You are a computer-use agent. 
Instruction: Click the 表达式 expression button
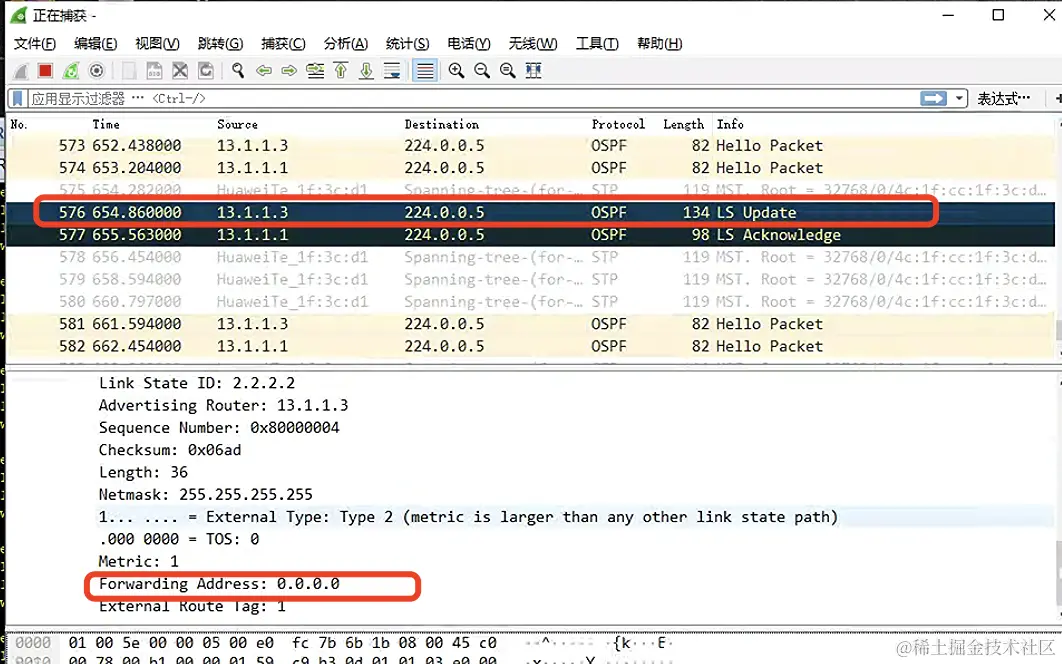click(x=1003, y=99)
